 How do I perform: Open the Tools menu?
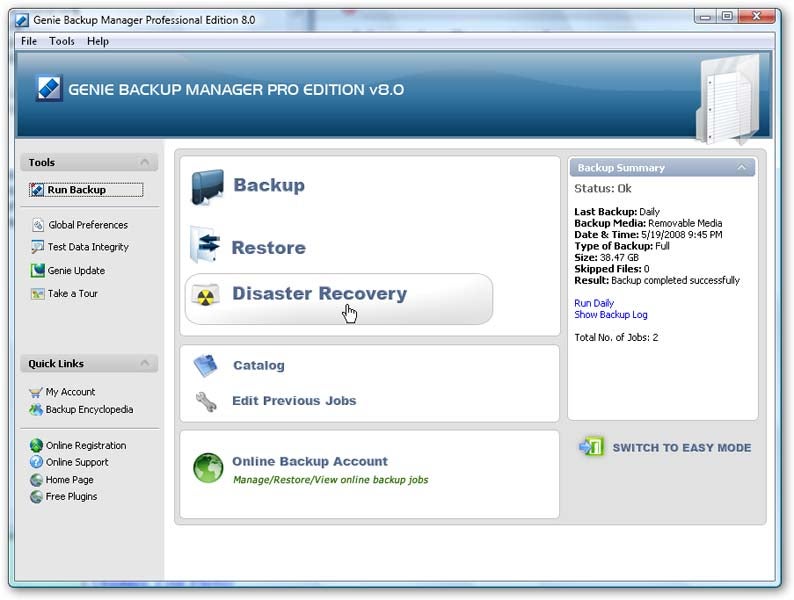coord(62,41)
